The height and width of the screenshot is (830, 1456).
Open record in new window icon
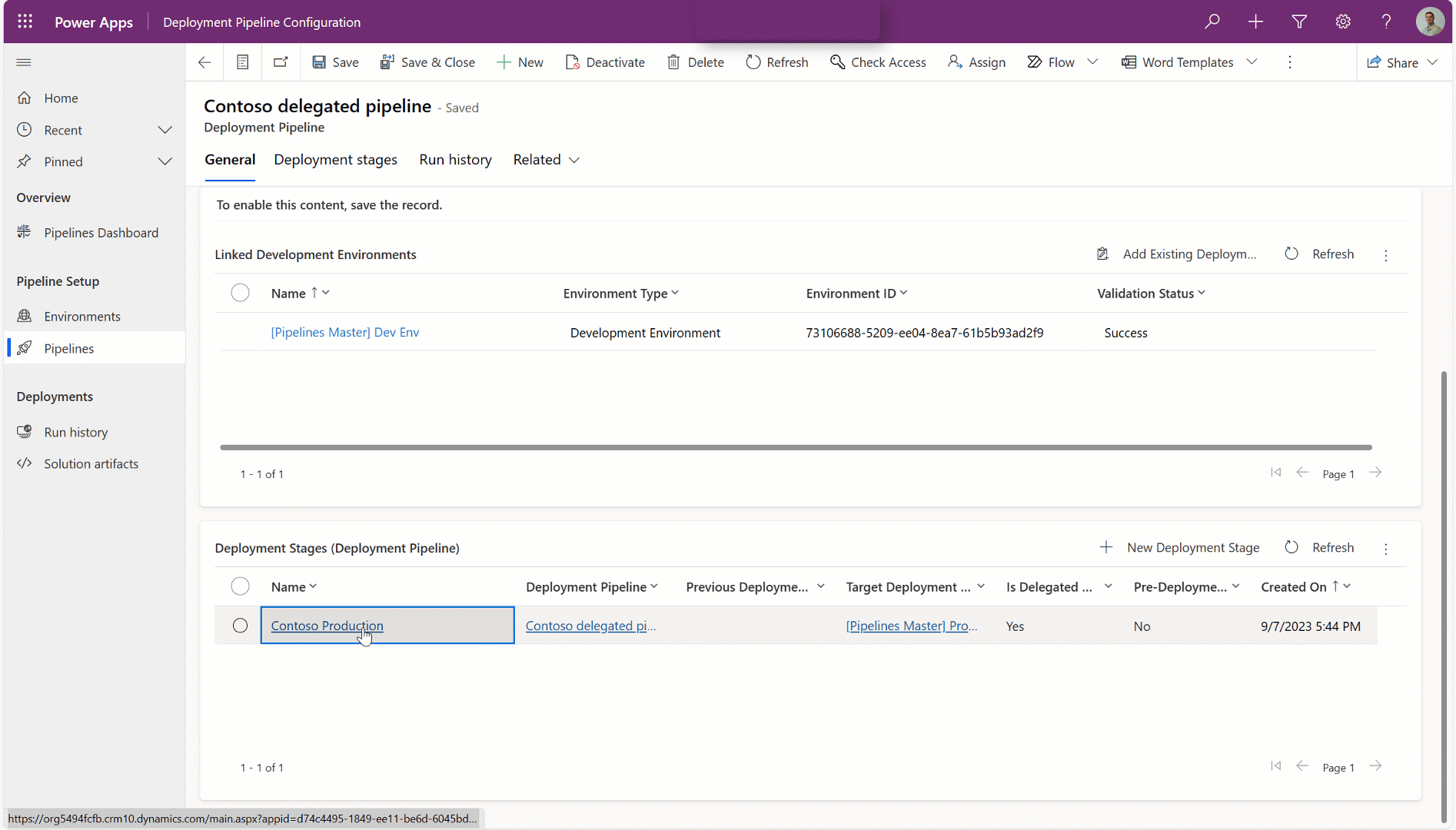[x=281, y=62]
